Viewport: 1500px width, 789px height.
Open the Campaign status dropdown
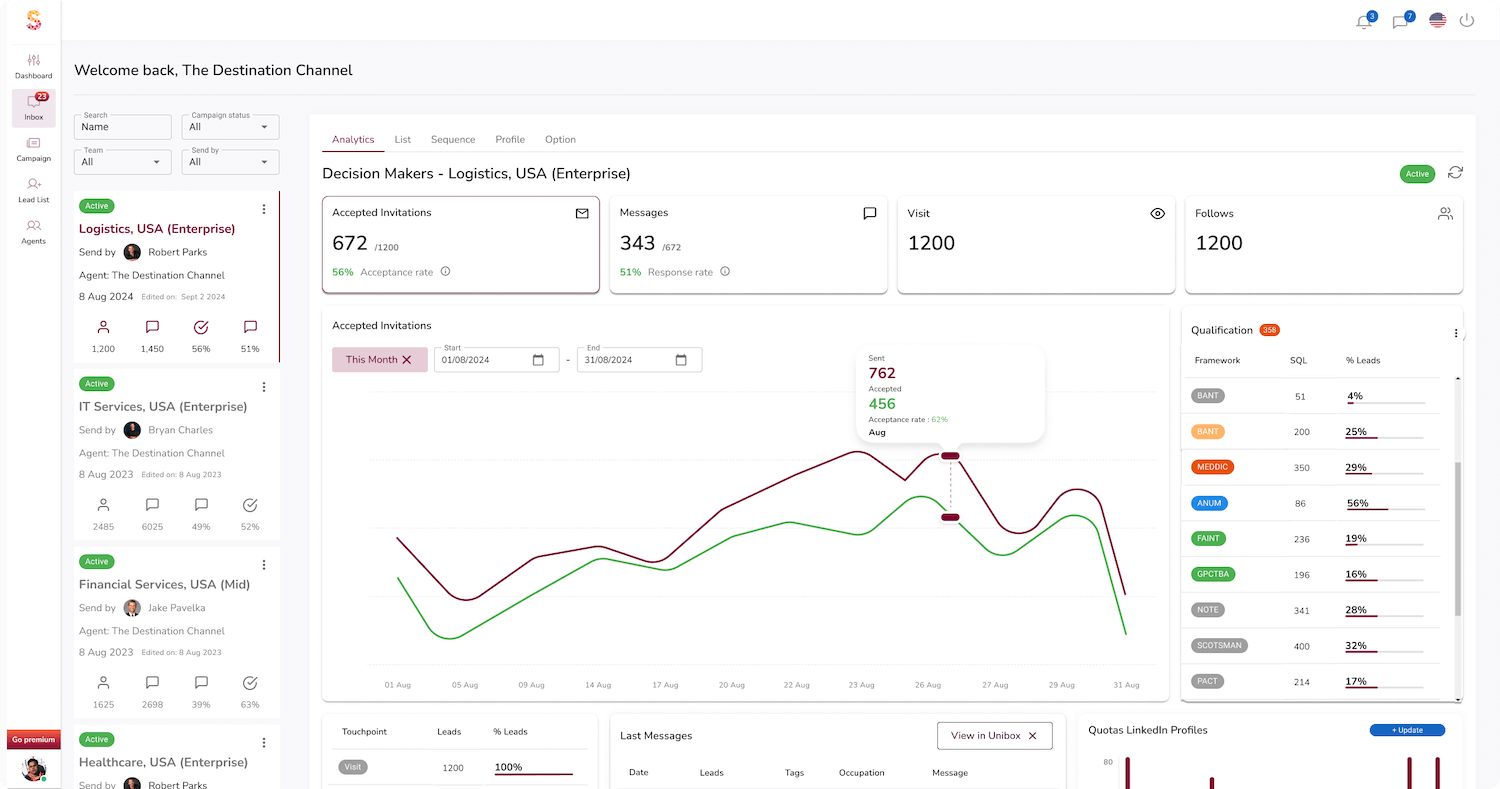coord(230,126)
